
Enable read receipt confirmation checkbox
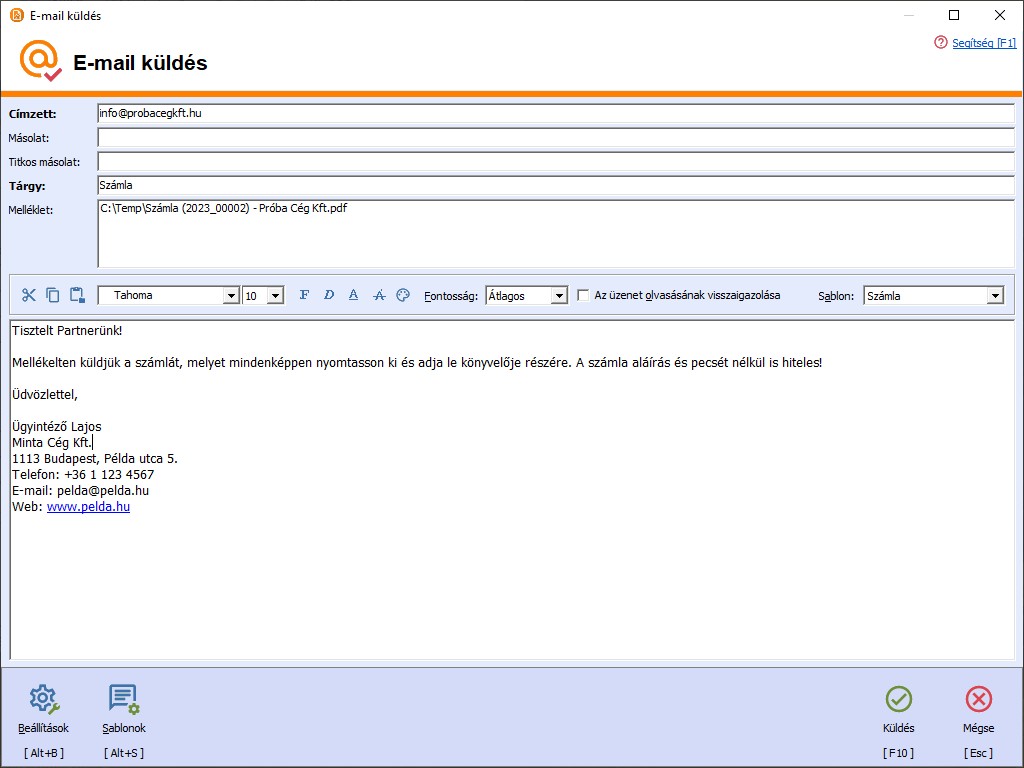pos(583,296)
